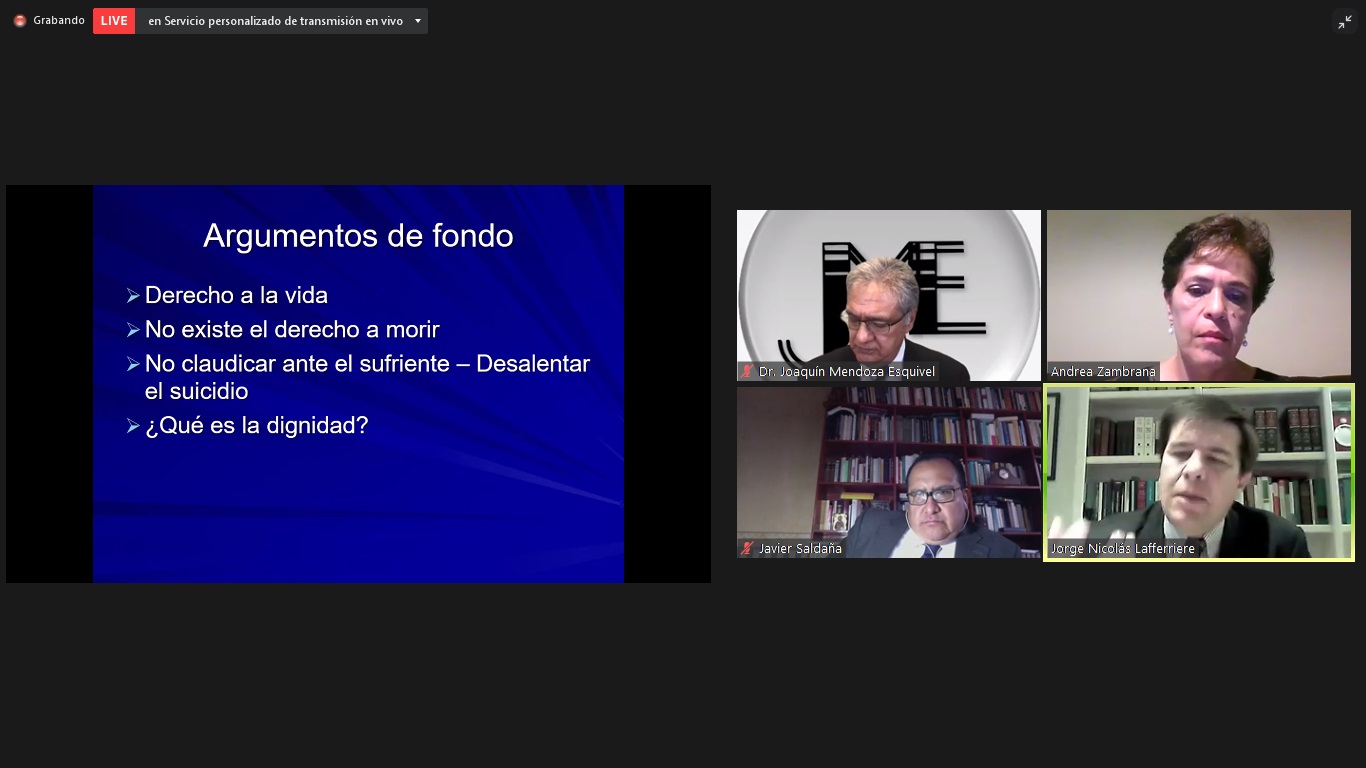Click the bullet '¿Qué es la dignidad?'

pos(257,425)
